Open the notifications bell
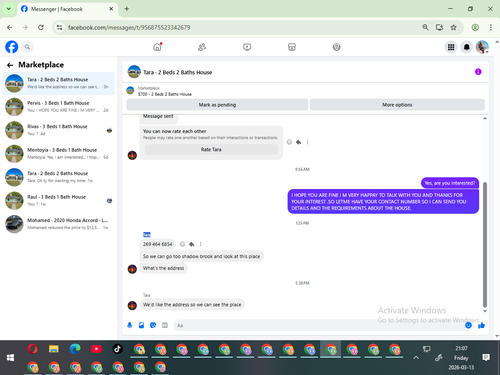The image size is (500, 375). click(x=467, y=47)
